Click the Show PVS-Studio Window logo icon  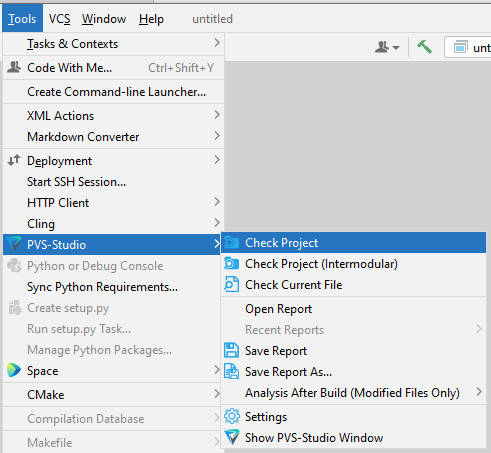[x=232, y=437]
